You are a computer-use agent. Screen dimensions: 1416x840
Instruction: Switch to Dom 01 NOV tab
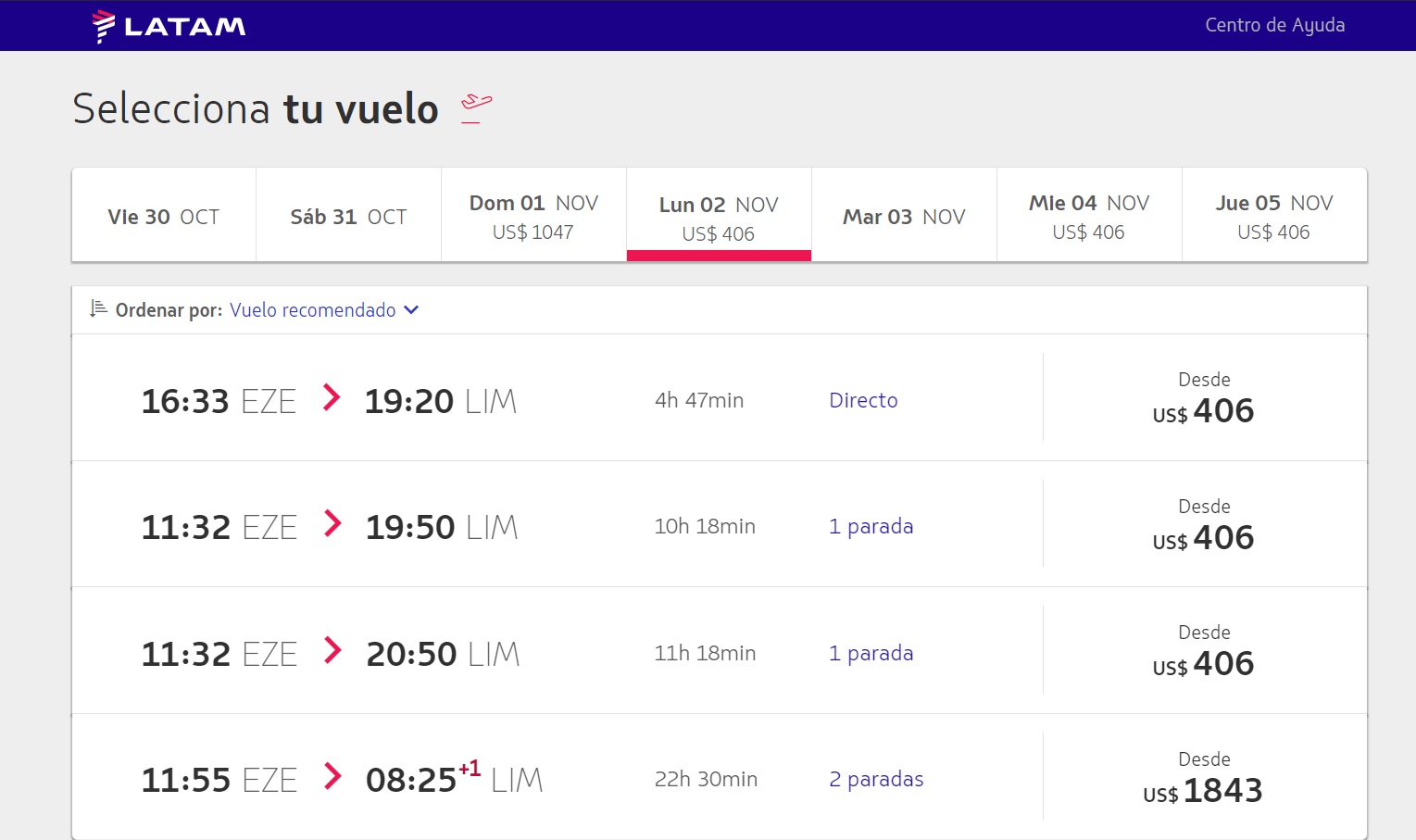tap(534, 215)
